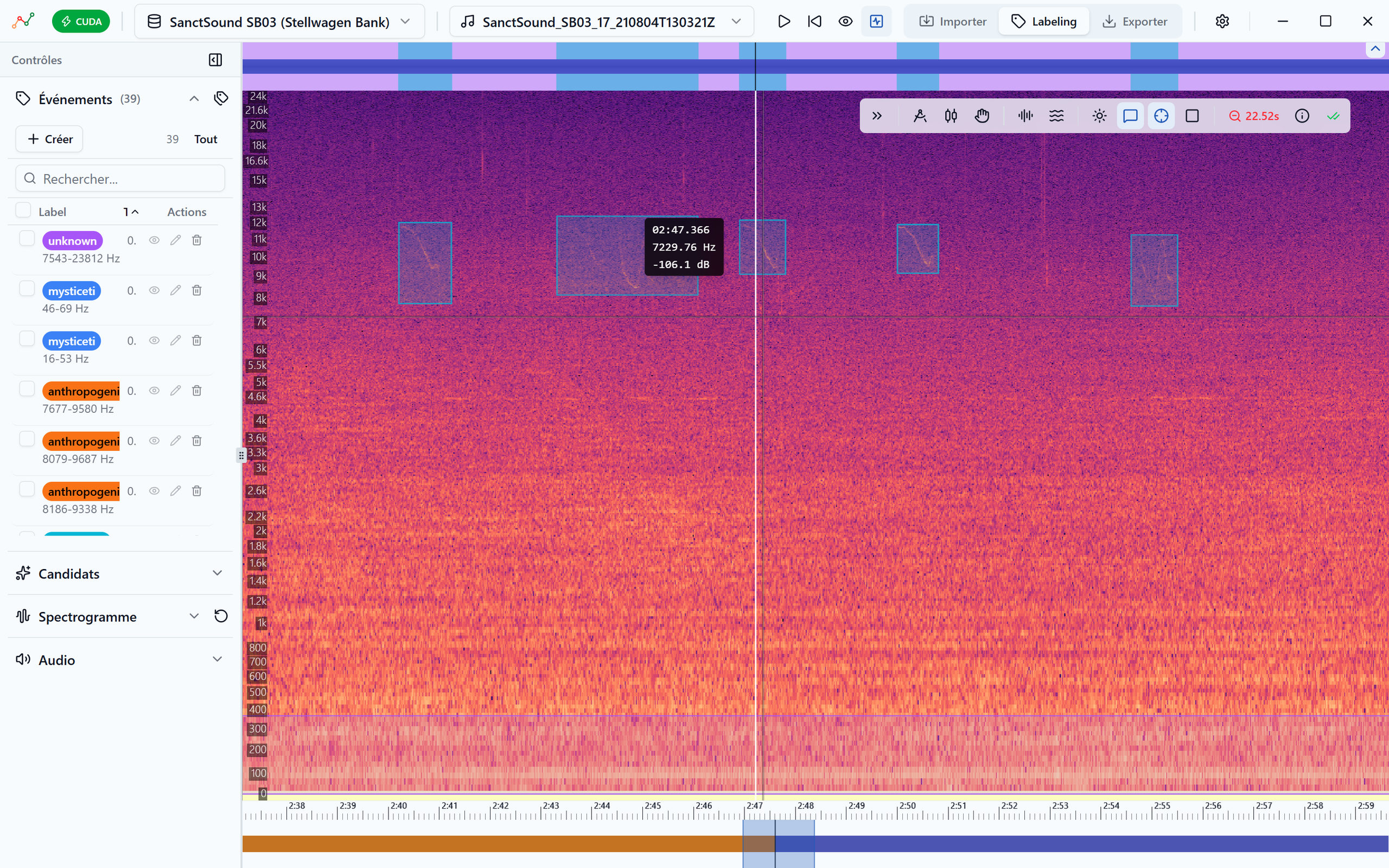Screen dimensions: 1389x868
Task: Click the app logo icon at top left
Action: coord(23,21)
